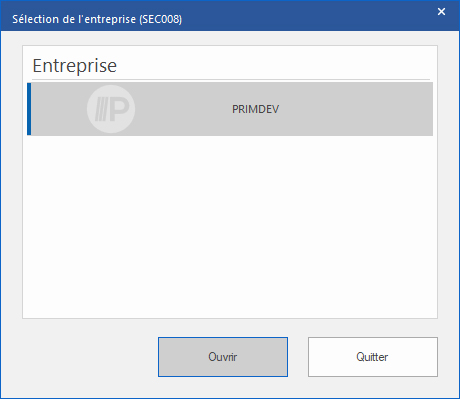This screenshot has height=399, width=460.
Task: Quit the dialog using Quitter button
Action: pyautogui.click(x=373, y=357)
